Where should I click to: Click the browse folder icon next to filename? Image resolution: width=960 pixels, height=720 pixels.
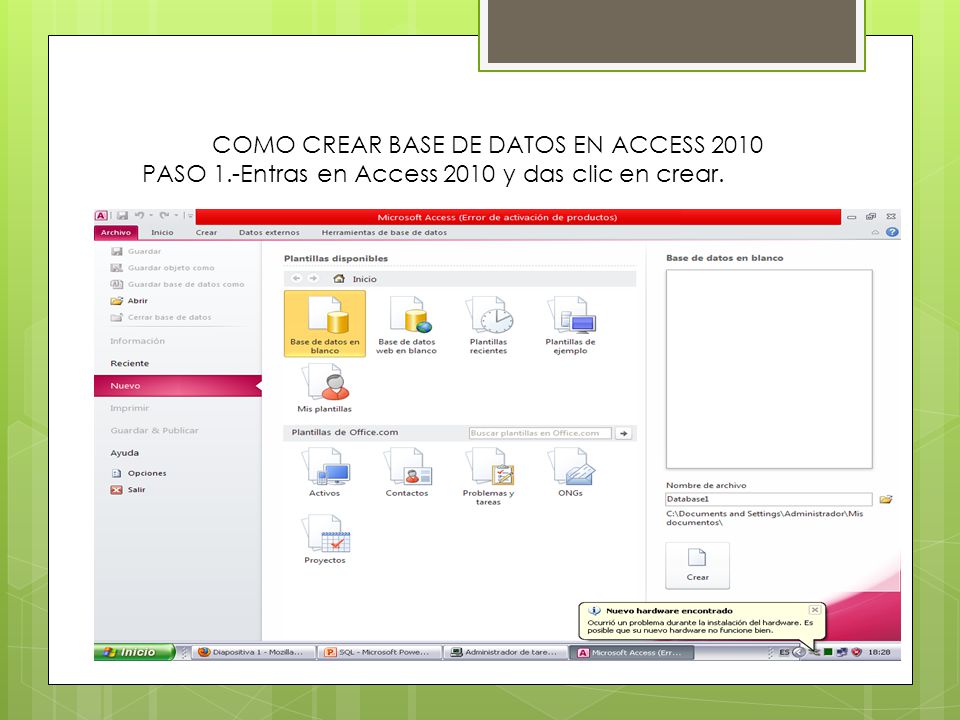point(885,500)
